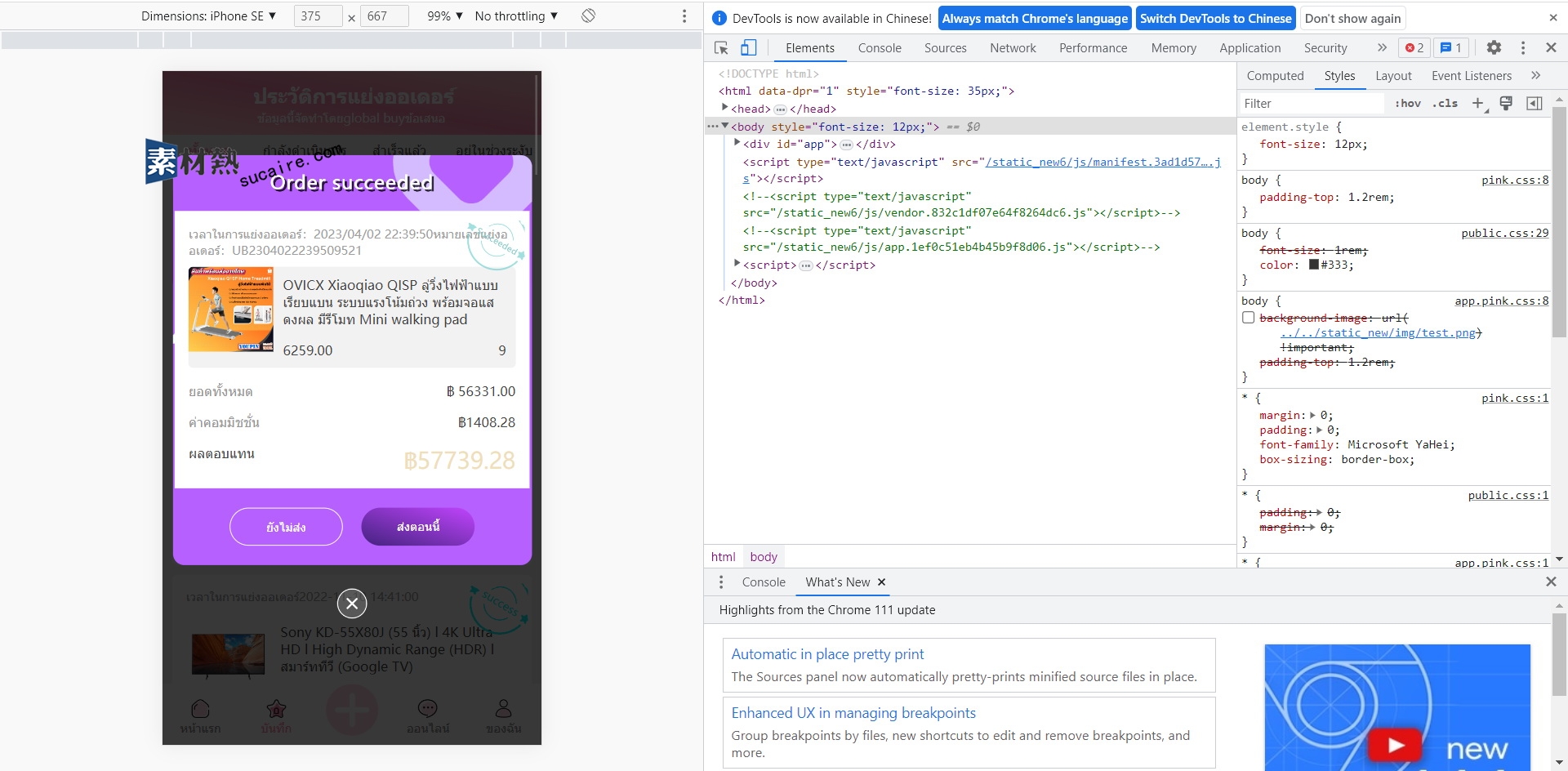Show more DevTools panel tabs
The height and width of the screenshot is (771, 1568).
tap(1382, 48)
